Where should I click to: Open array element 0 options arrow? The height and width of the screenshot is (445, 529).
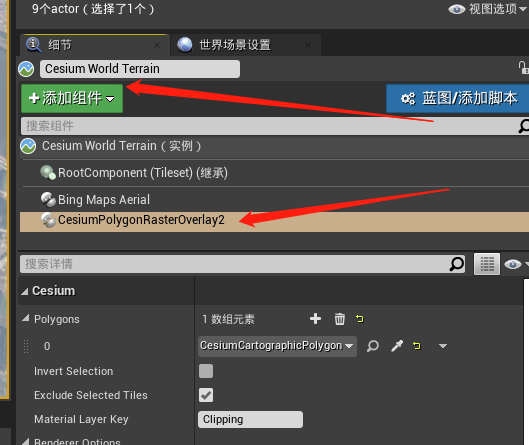pos(443,346)
